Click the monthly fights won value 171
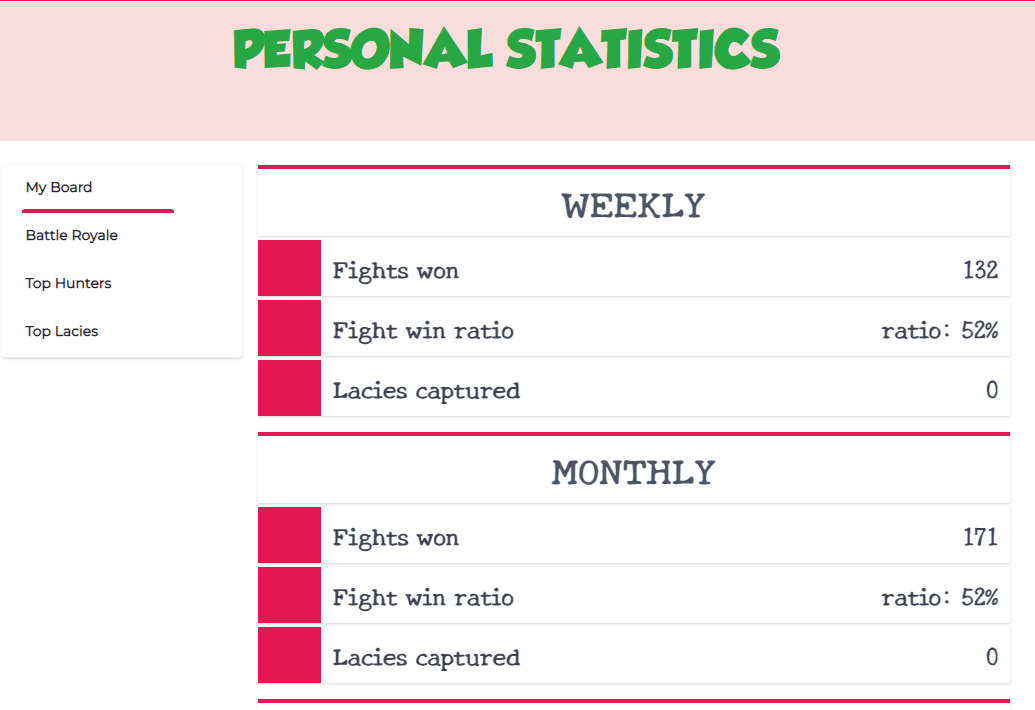The height and width of the screenshot is (710, 1035). click(980, 537)
